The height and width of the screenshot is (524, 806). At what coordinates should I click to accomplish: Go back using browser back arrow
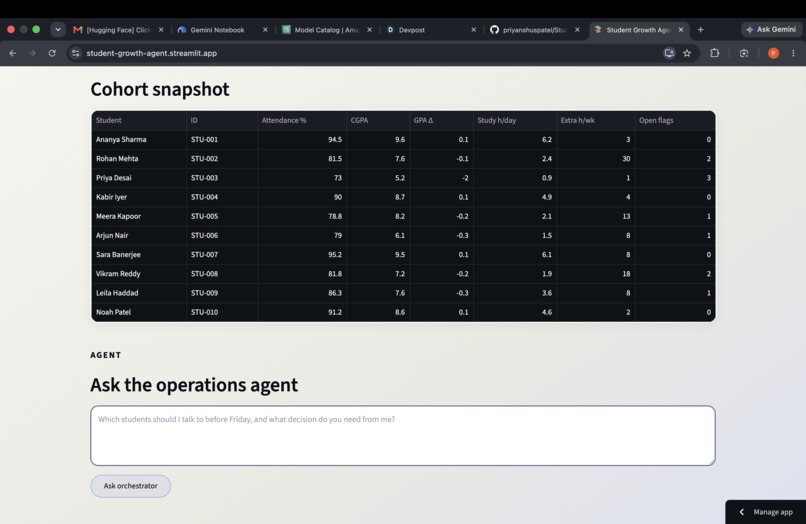click(x=12, y=53)
